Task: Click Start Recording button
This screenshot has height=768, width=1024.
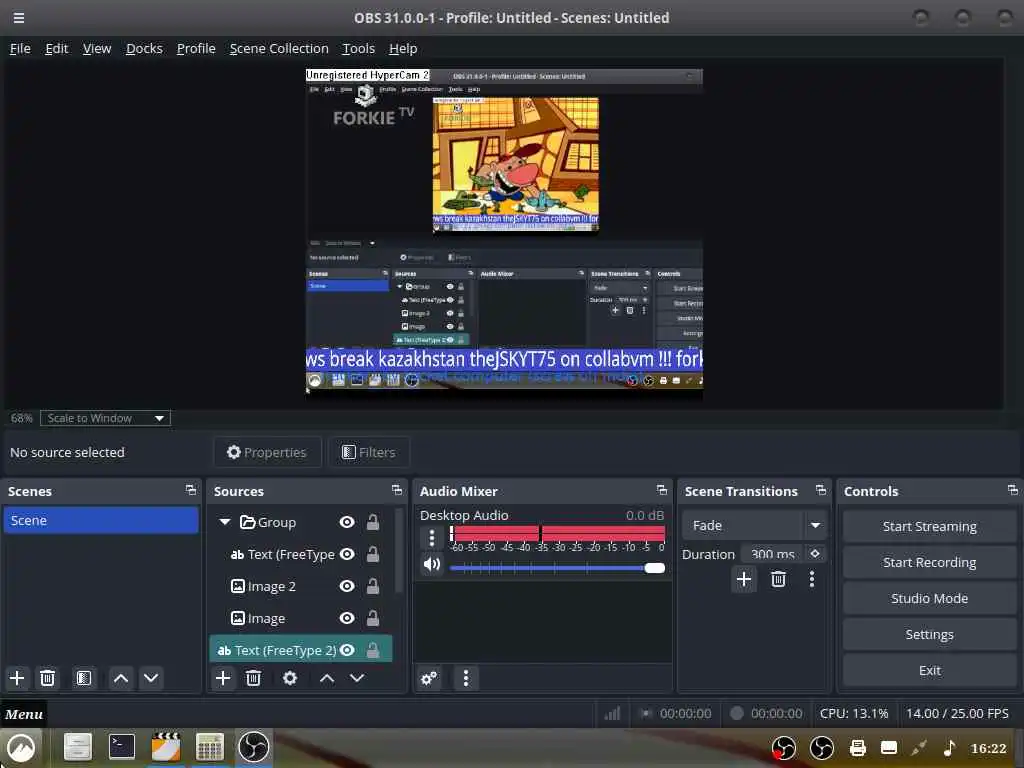Action: [x=929, y=562]
